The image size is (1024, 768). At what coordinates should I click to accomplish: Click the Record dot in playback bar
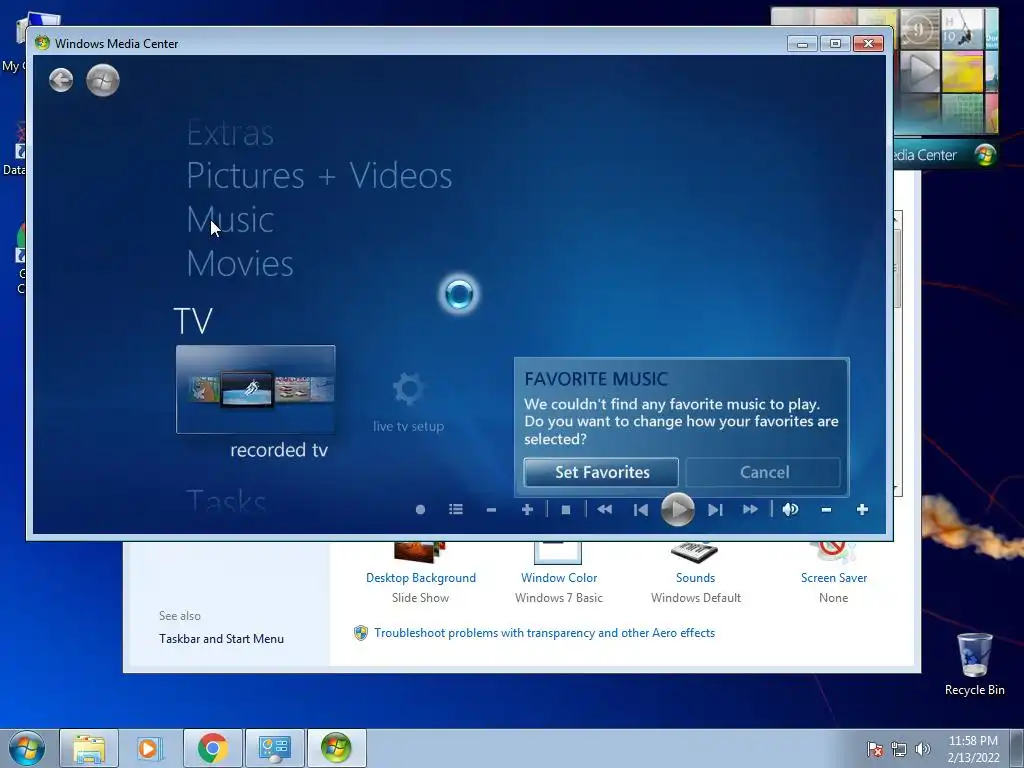pos(421,509)
